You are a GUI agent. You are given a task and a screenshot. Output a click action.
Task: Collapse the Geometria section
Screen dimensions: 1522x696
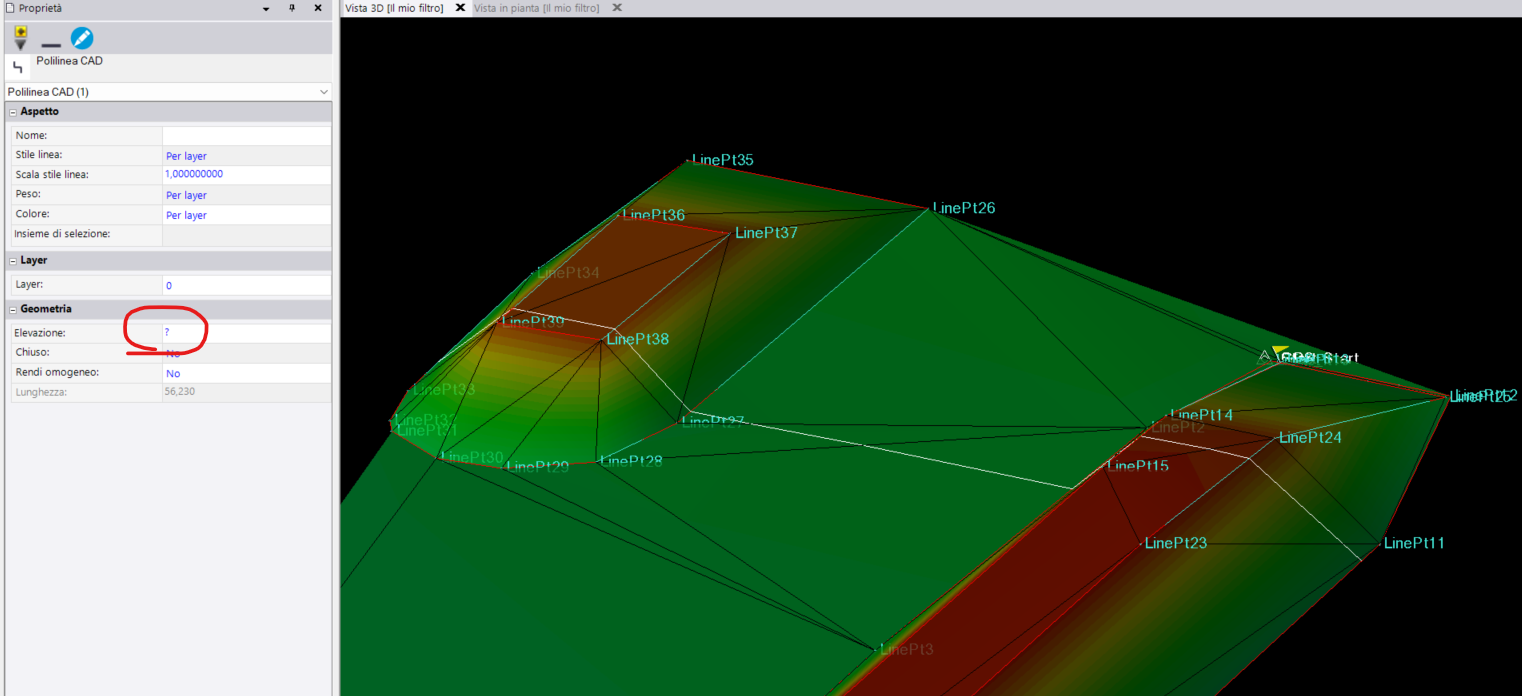[x=13, y=309]
